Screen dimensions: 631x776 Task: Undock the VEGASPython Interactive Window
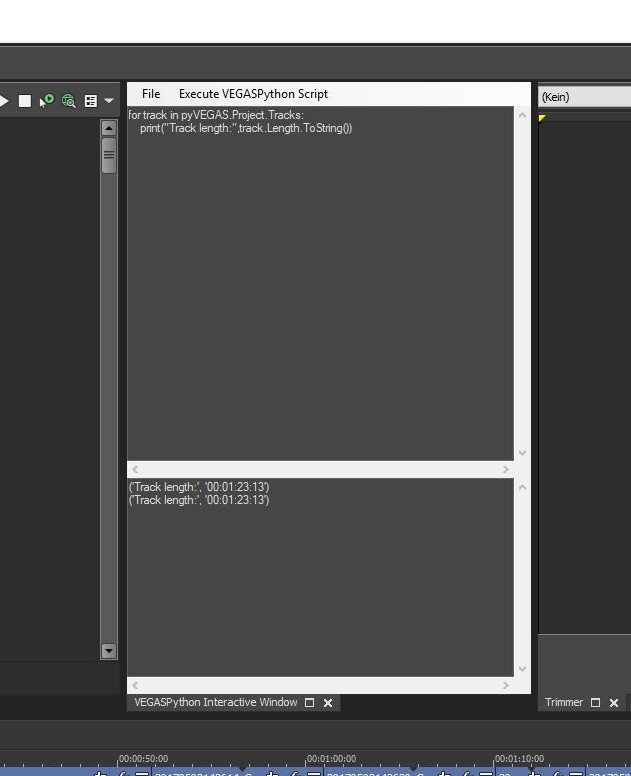pyautogui.click(x=310, y=703)
